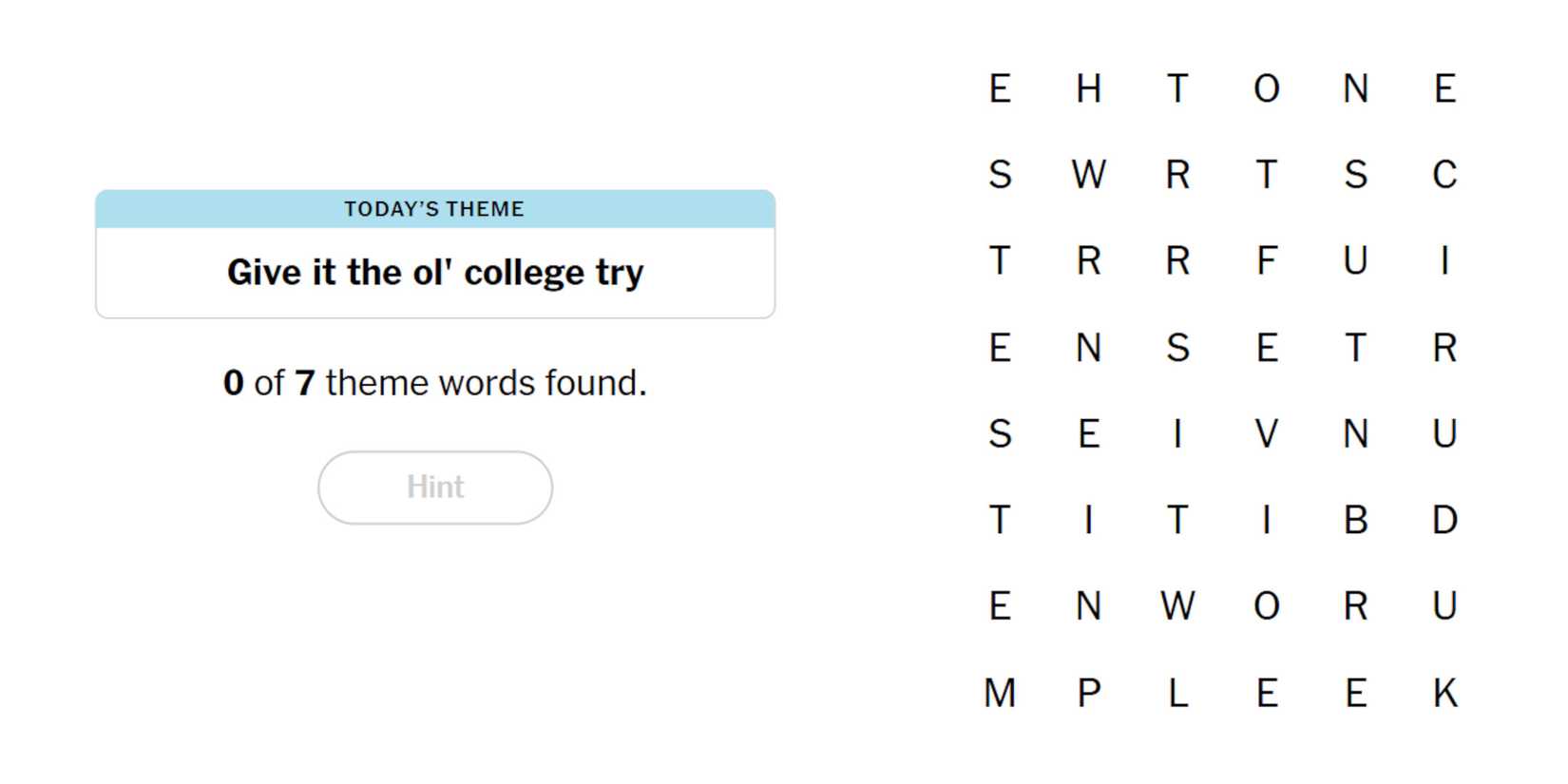The image size is (1568, 784).
Task: Select the letter C tile
Action: tap(1444, 175)
